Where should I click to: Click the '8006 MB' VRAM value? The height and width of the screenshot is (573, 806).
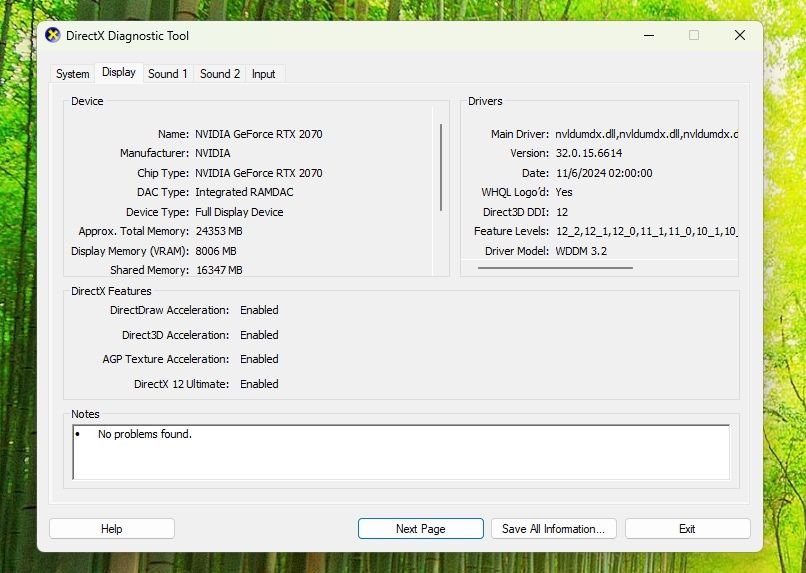[216, 251]
